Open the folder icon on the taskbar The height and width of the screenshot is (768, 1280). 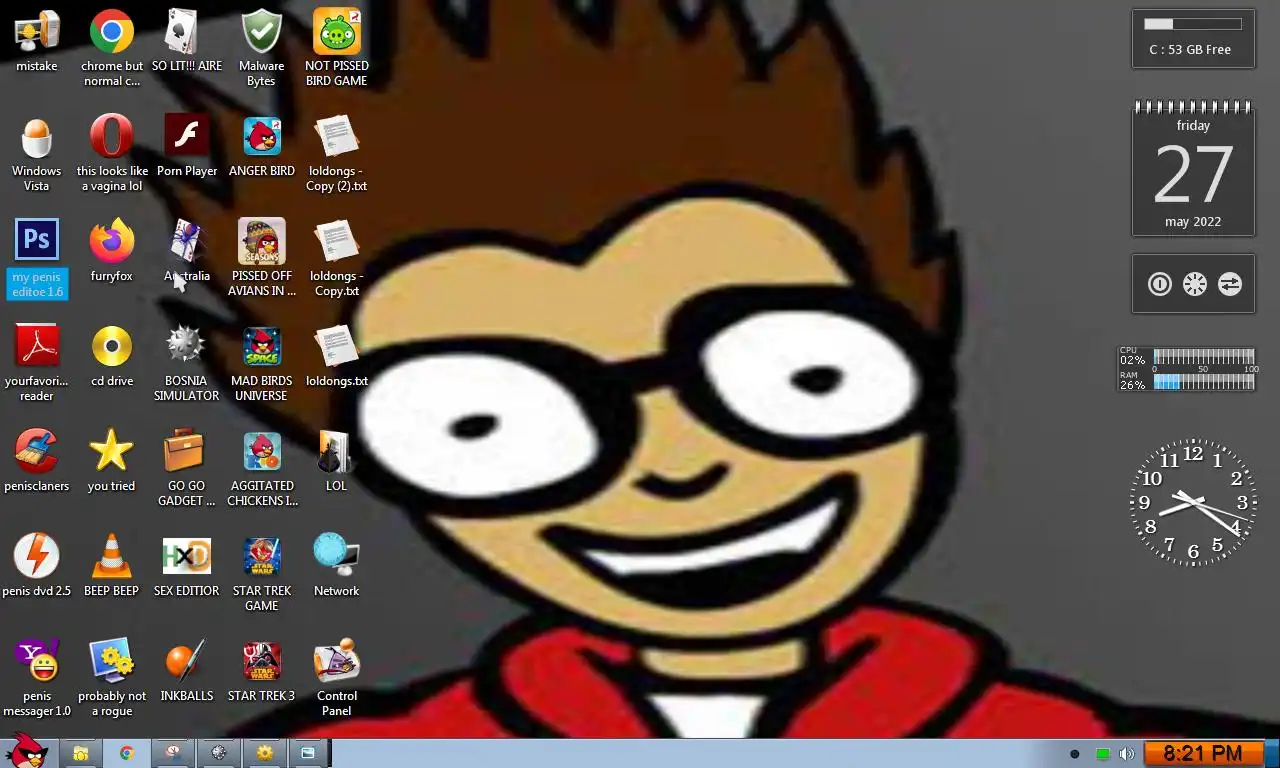[81, 753]
